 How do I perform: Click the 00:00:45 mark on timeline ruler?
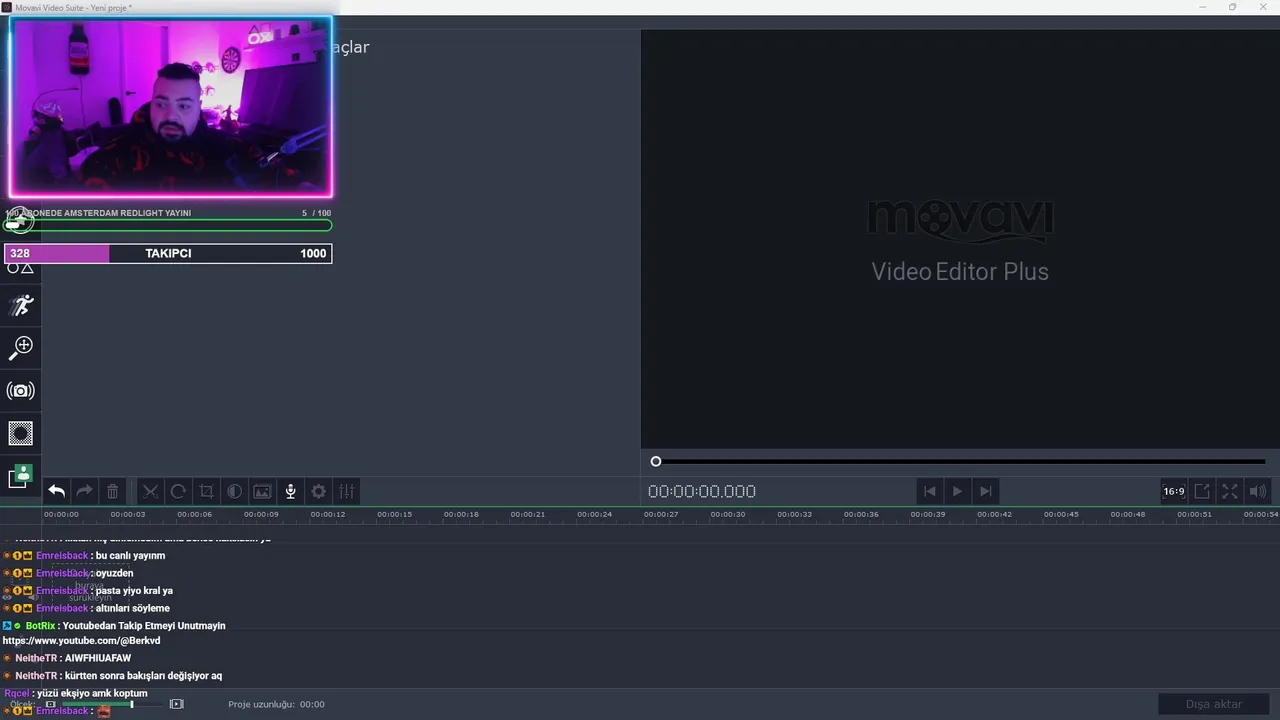(x=1061, y=514)
